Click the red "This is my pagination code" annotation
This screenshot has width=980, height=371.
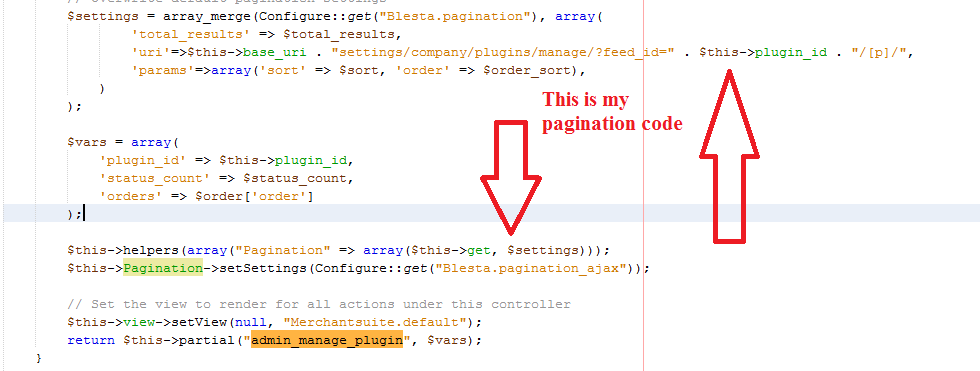click(611, 111)
